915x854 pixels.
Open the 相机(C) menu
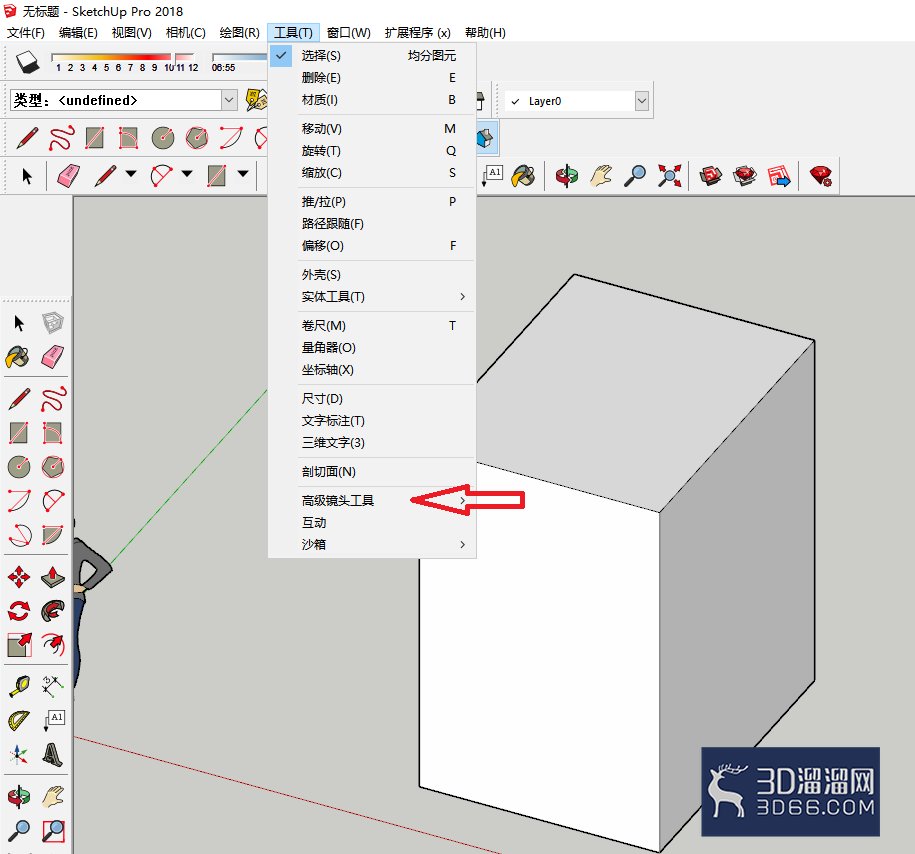186,33
